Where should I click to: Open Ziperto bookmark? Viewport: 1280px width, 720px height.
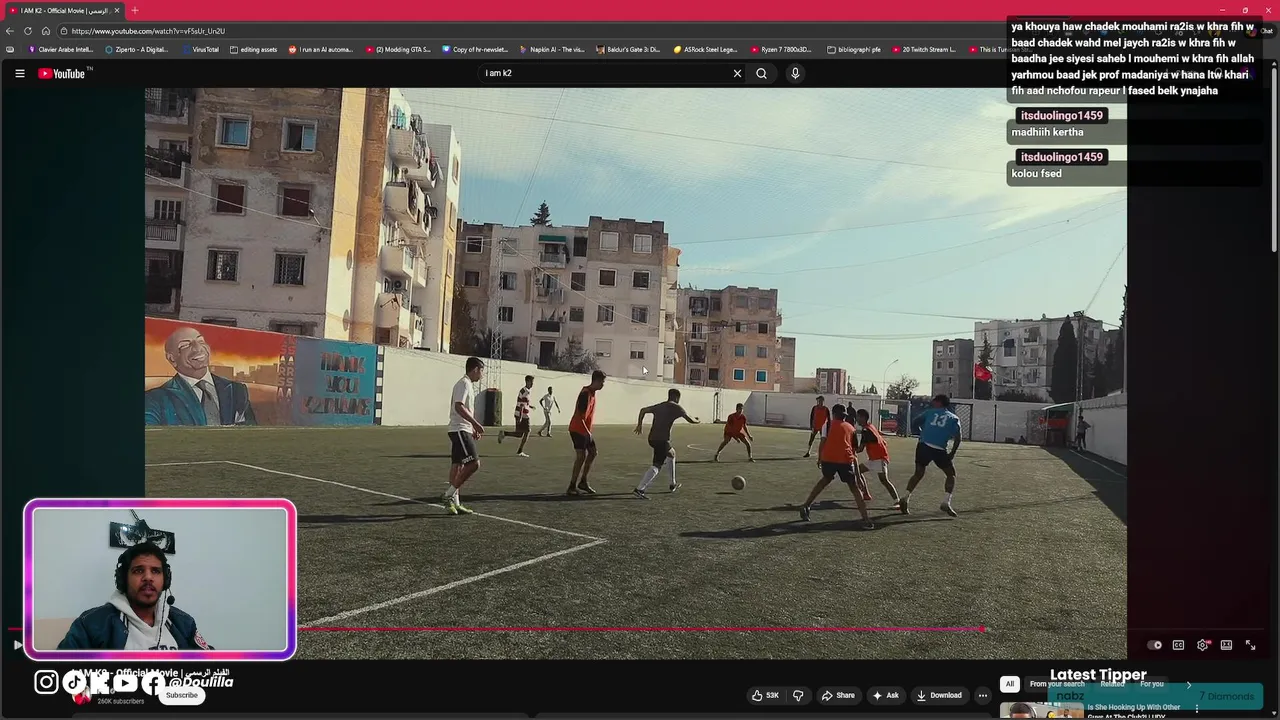pyautogui.click(x=136, y=49)
